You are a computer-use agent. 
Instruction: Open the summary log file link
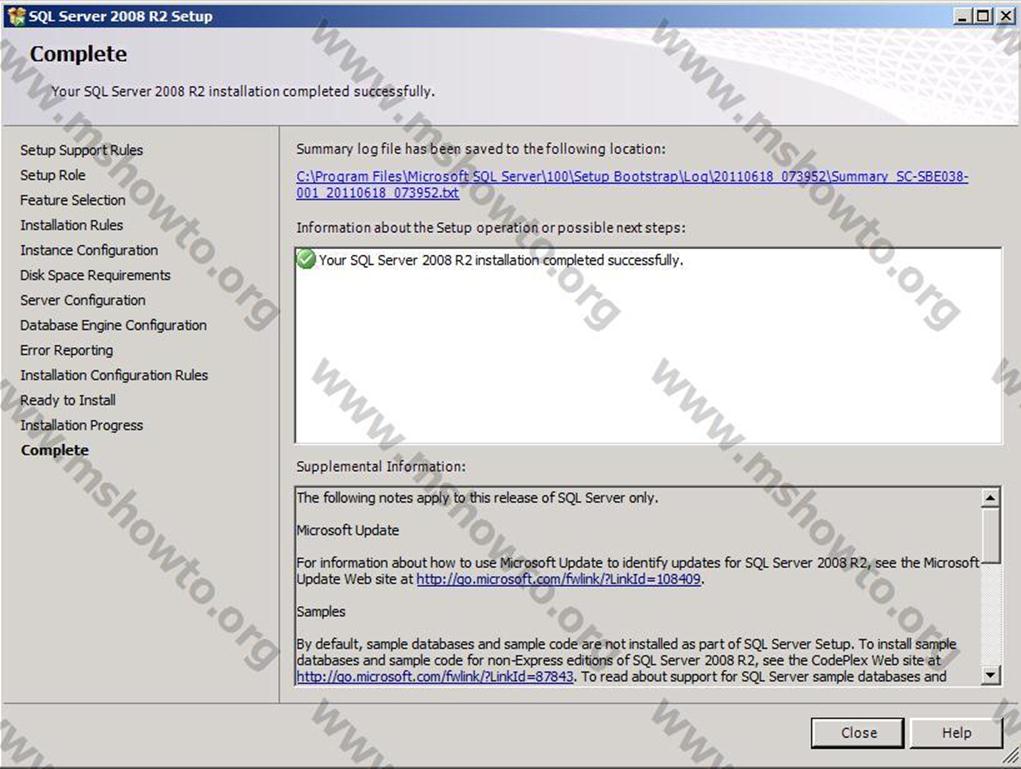click(632, 184)
